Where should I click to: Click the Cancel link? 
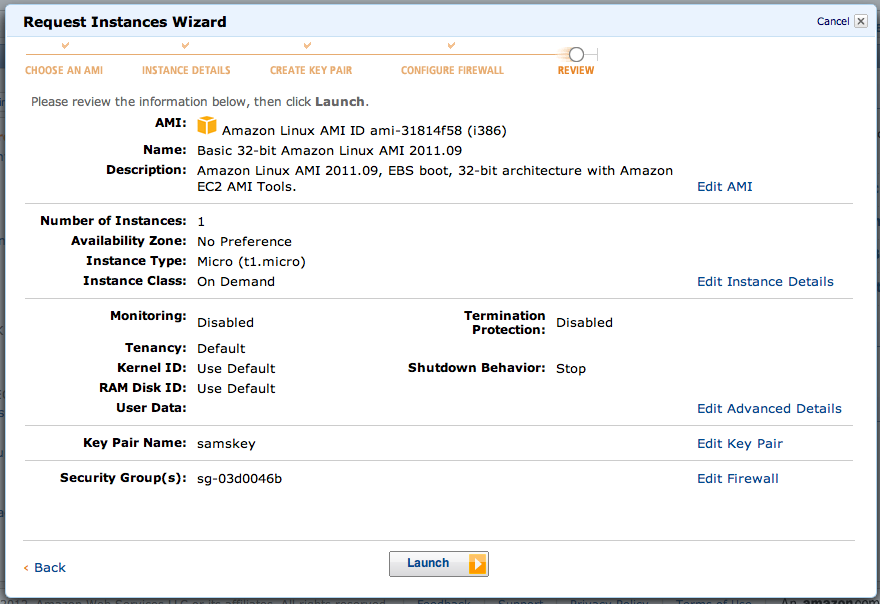click(x=833, y=21)
